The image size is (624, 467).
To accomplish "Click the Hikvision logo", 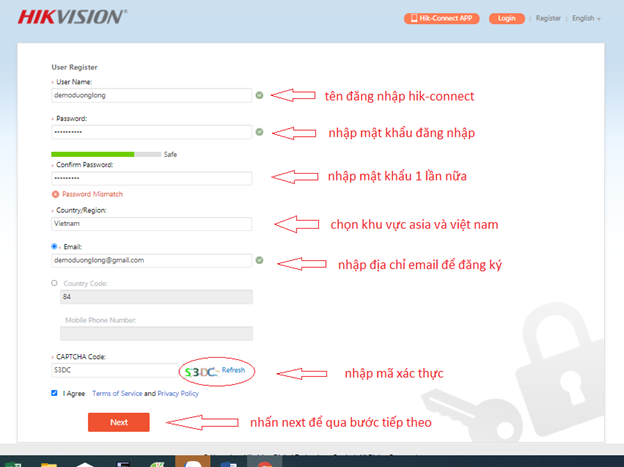I will [72, 17].
